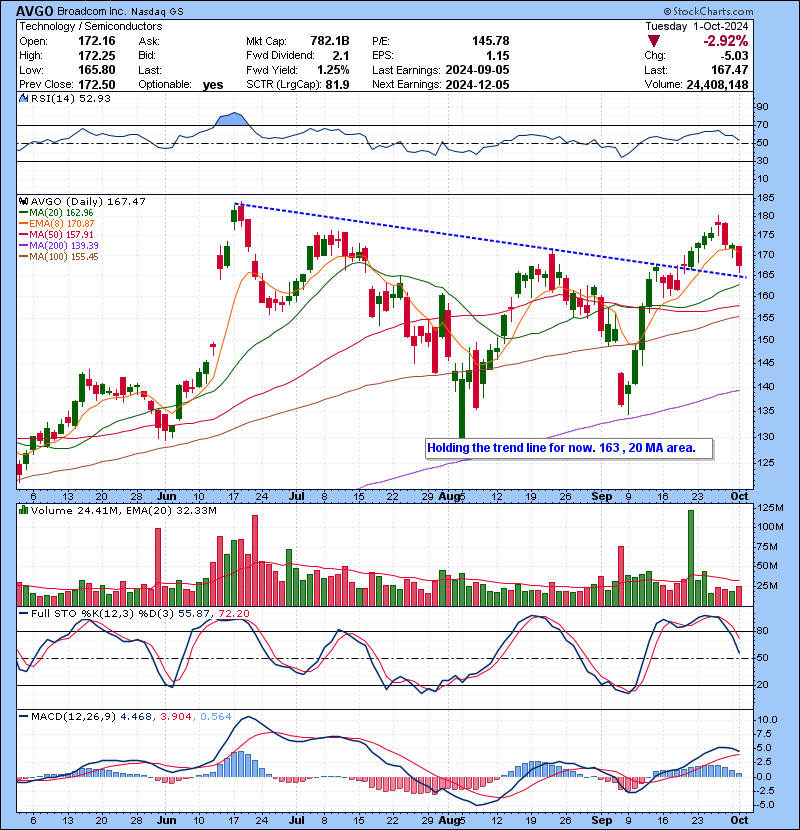Select the High value 172.25
The image size is (800, 830).
97,56
